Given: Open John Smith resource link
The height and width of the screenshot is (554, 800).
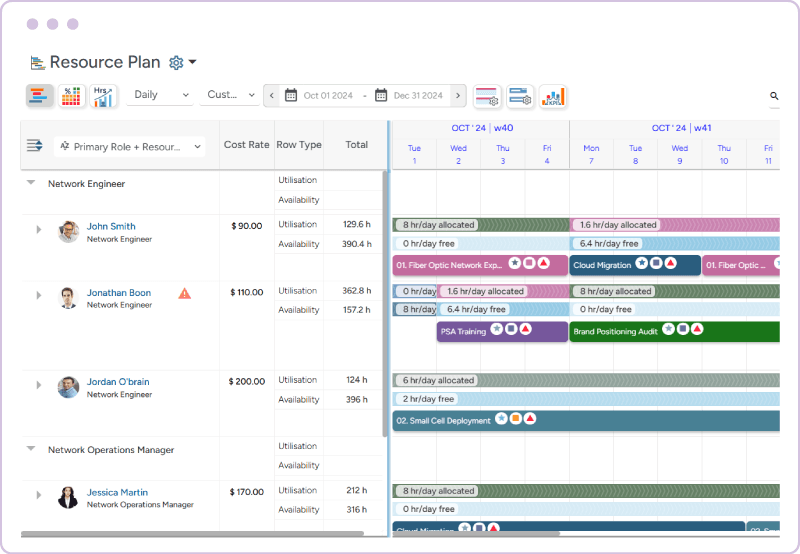Looking at the screenshot, I should tap(111, 226).
